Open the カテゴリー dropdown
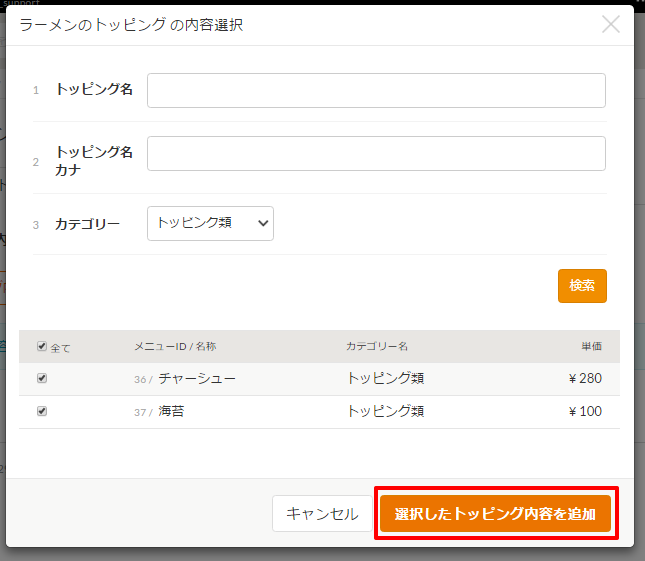Screen dimensions: 645x561 pyautogui.click(x=210, y=224)
